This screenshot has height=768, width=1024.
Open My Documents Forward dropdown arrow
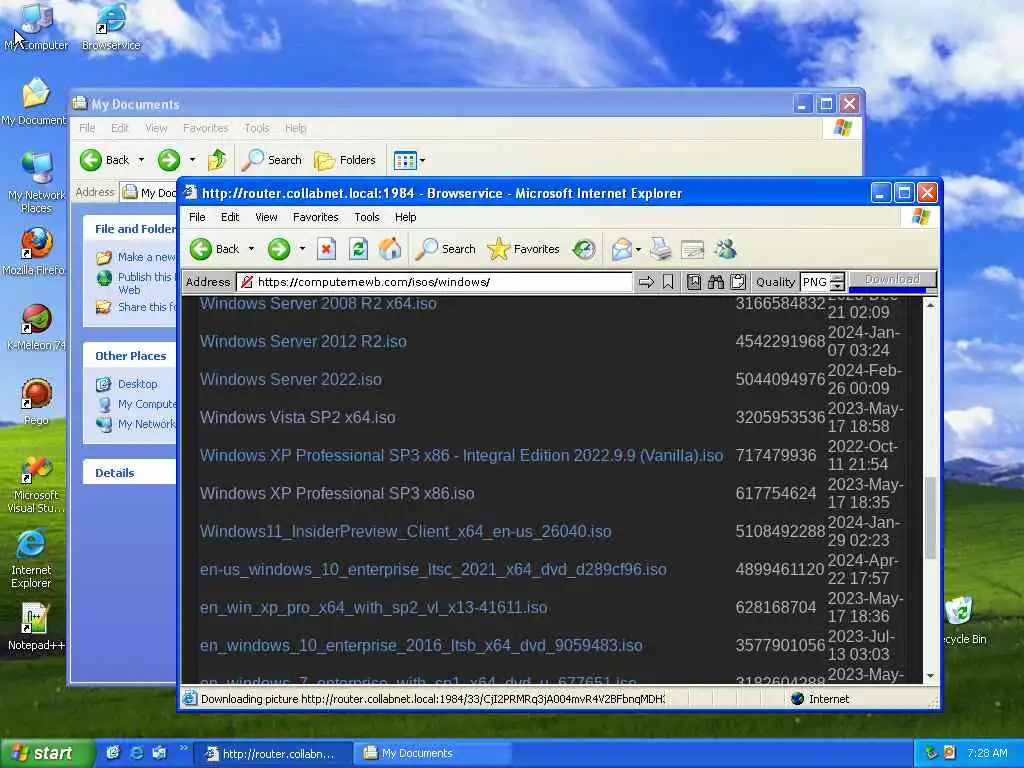coord(192,160)
